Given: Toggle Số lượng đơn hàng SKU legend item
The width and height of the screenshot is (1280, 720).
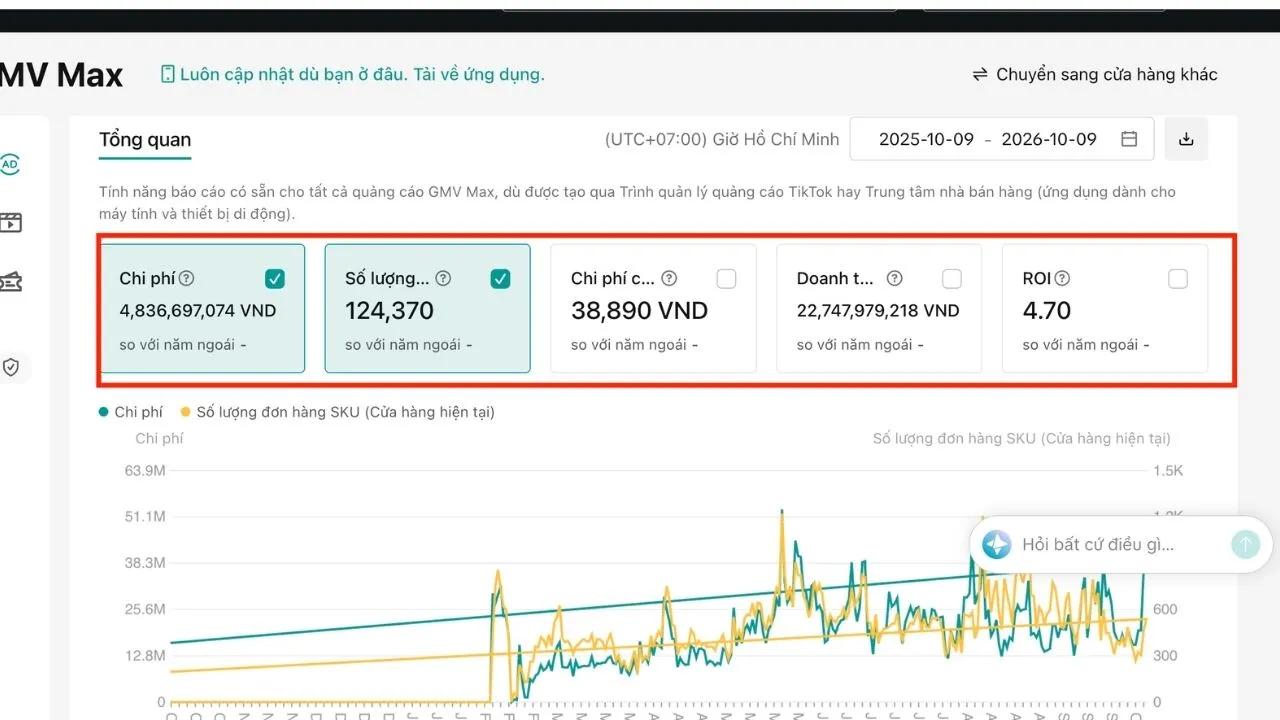Looking at the screenshot, I should [x=338, y=412].
